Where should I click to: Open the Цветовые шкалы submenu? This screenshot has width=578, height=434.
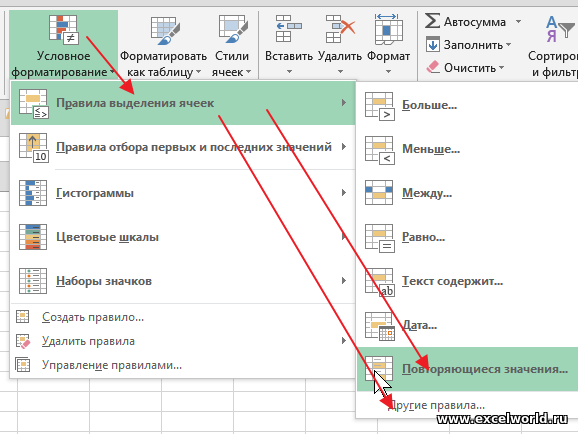point(183,237)
